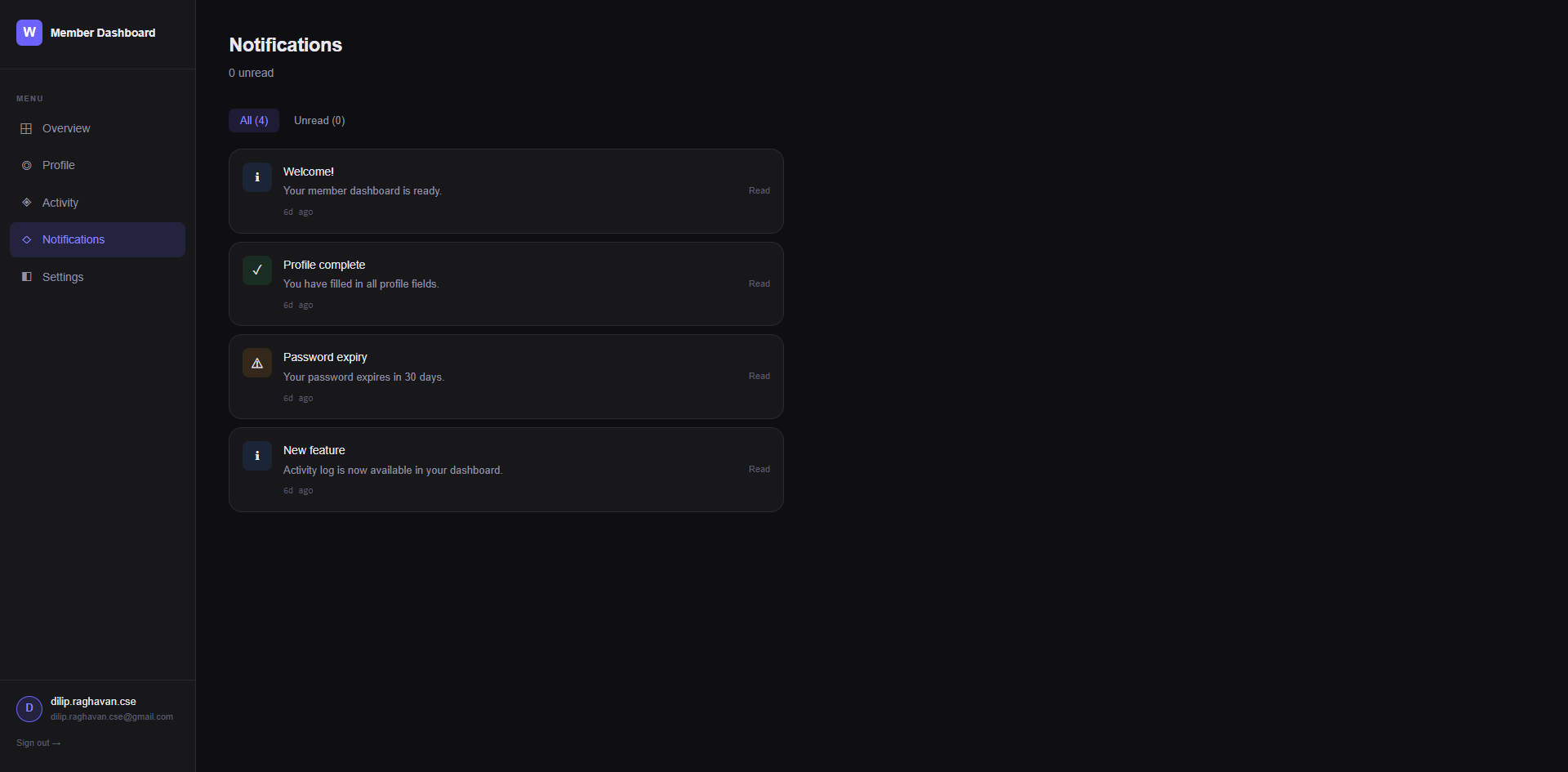Switch to the All (4) tab
The image size is (1568, 772).
pyautogui.click(x=254, y=120)
